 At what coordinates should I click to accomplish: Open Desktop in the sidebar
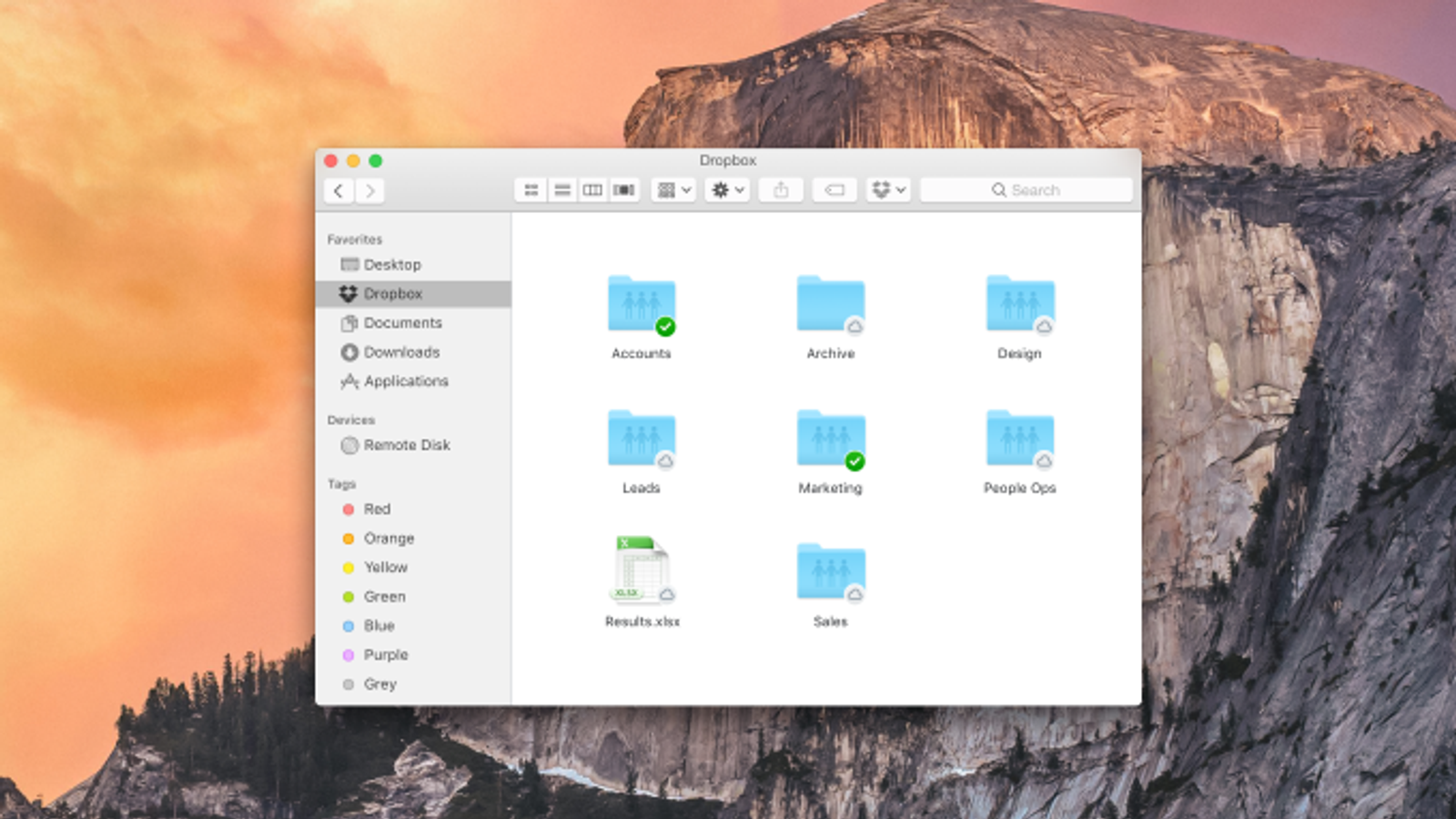[413, 265]
